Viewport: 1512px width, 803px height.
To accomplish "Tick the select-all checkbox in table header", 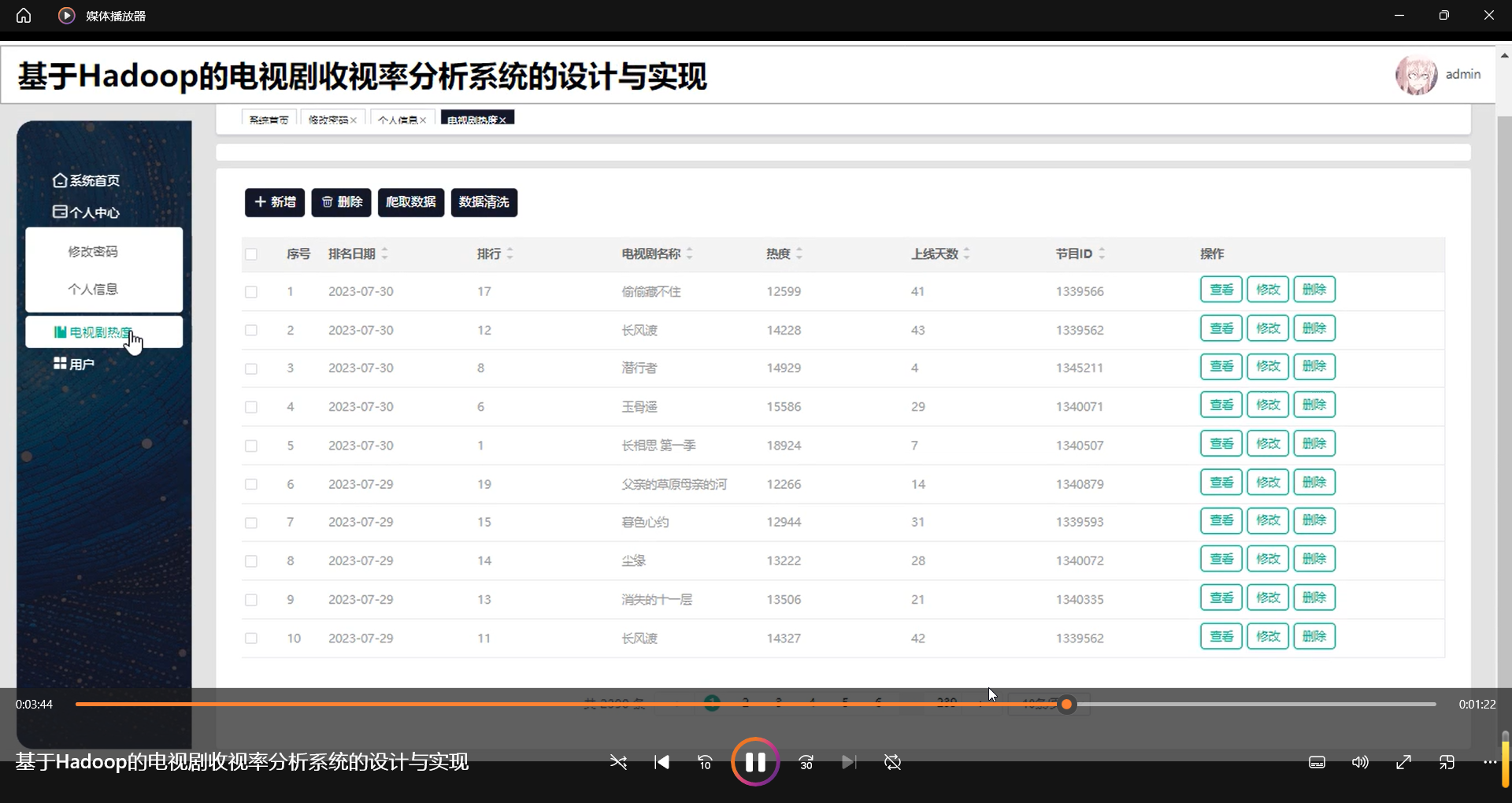I will [251, 254].
